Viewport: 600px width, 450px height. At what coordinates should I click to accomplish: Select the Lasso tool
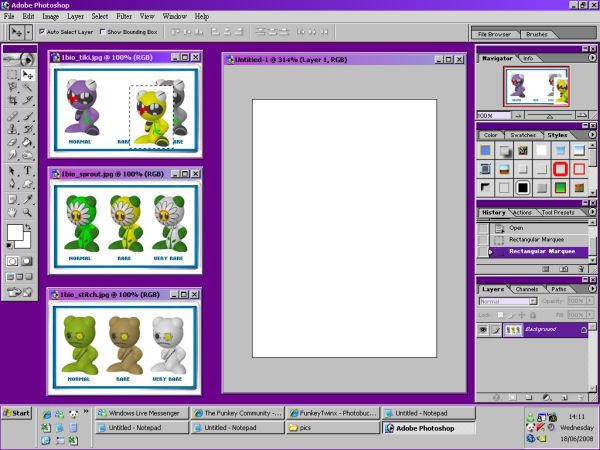click(13, 88)
